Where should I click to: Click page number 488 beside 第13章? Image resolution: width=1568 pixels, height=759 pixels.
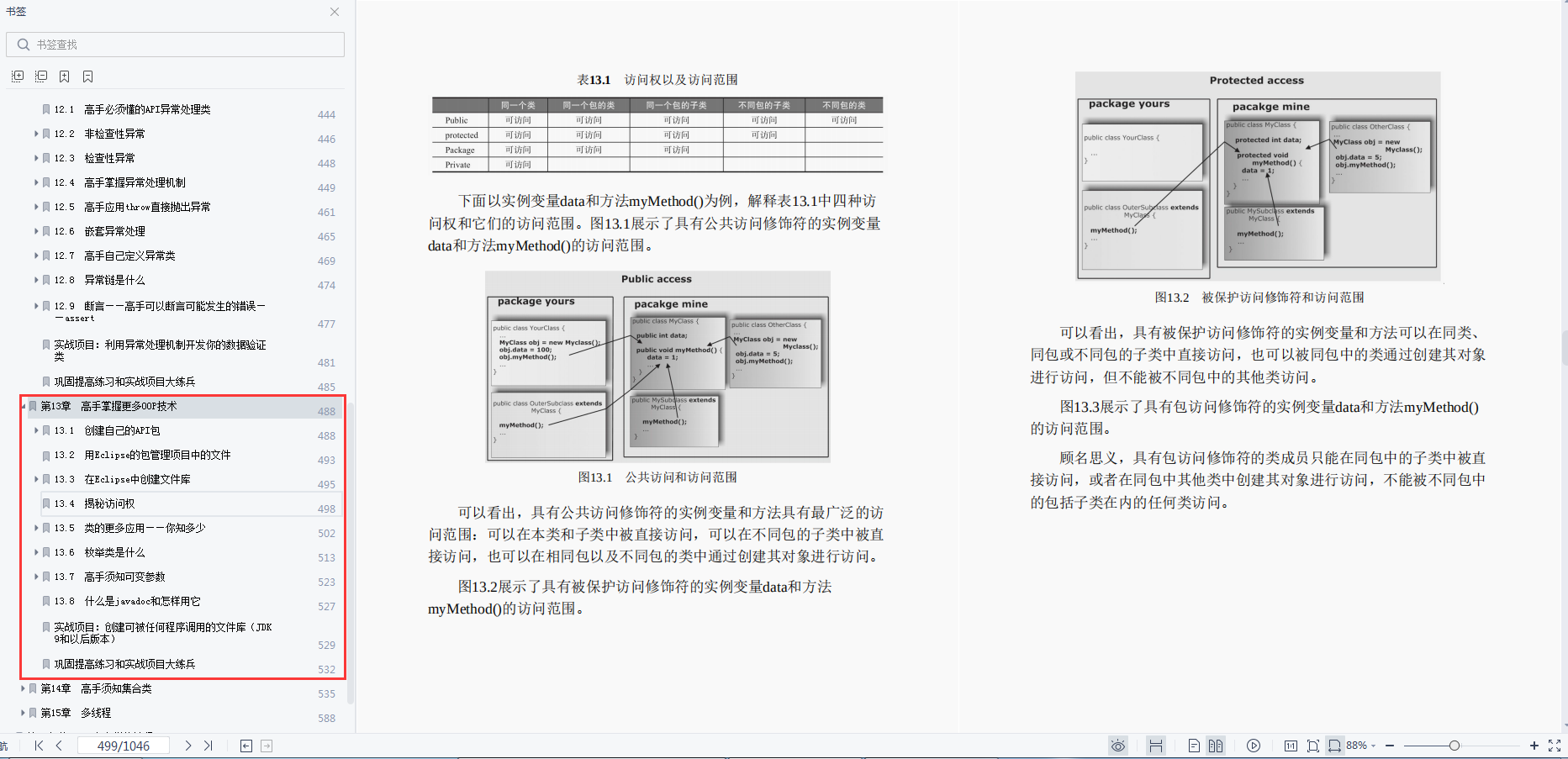tap(326, 412)
